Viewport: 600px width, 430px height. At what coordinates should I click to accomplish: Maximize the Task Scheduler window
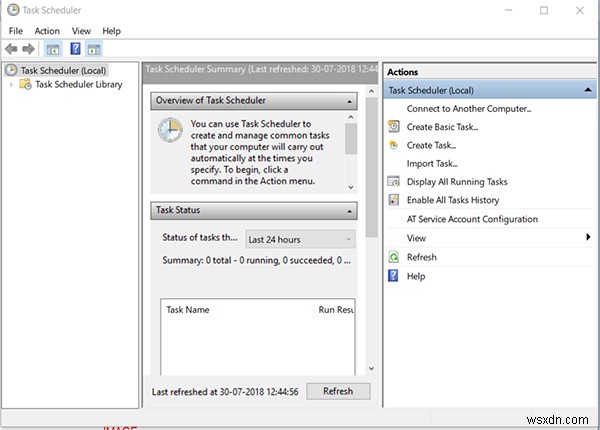[544, 10]
